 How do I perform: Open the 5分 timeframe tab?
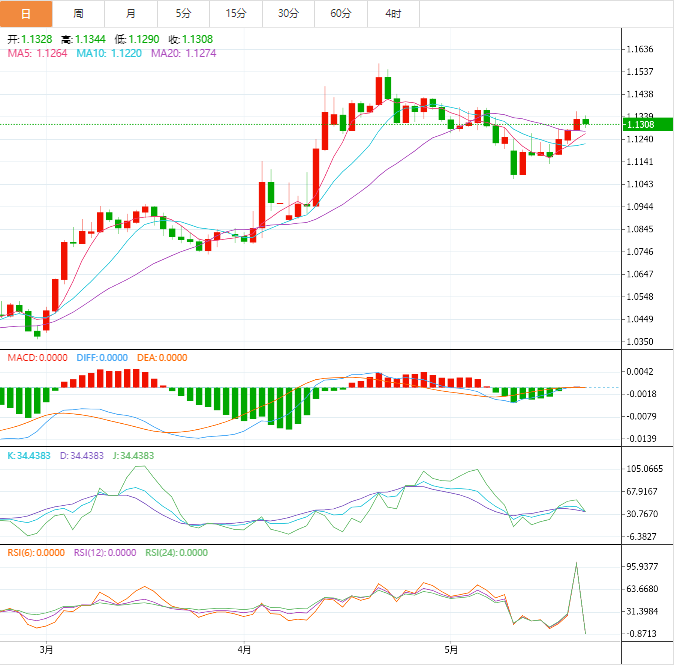point(183,13)
